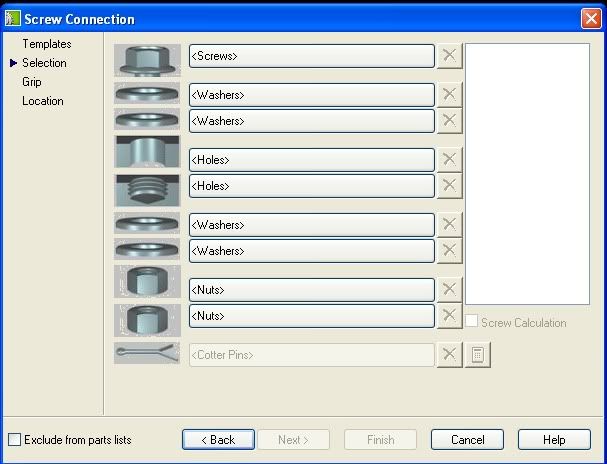Clear the <Washers> entry just above the Nuts rows
Image resolution: width=607 pixels, height=464 pixels.
(449, 251)
